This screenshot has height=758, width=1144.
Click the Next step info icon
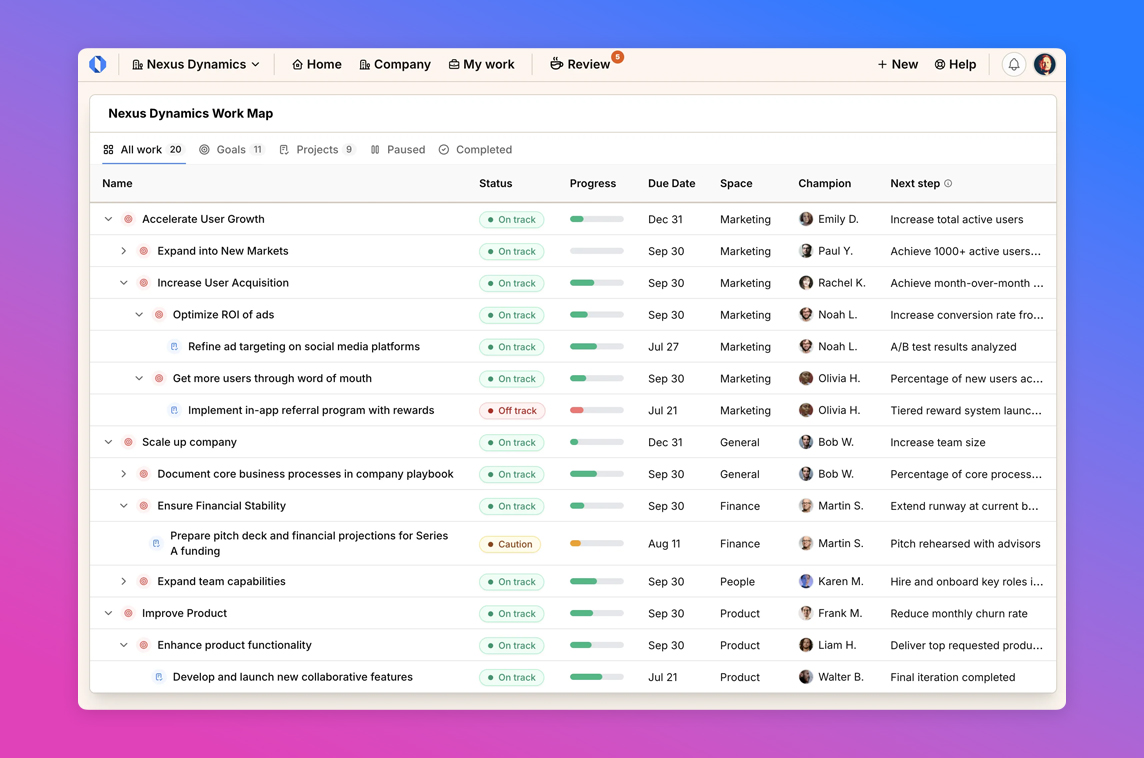click(x=948, y=184)
